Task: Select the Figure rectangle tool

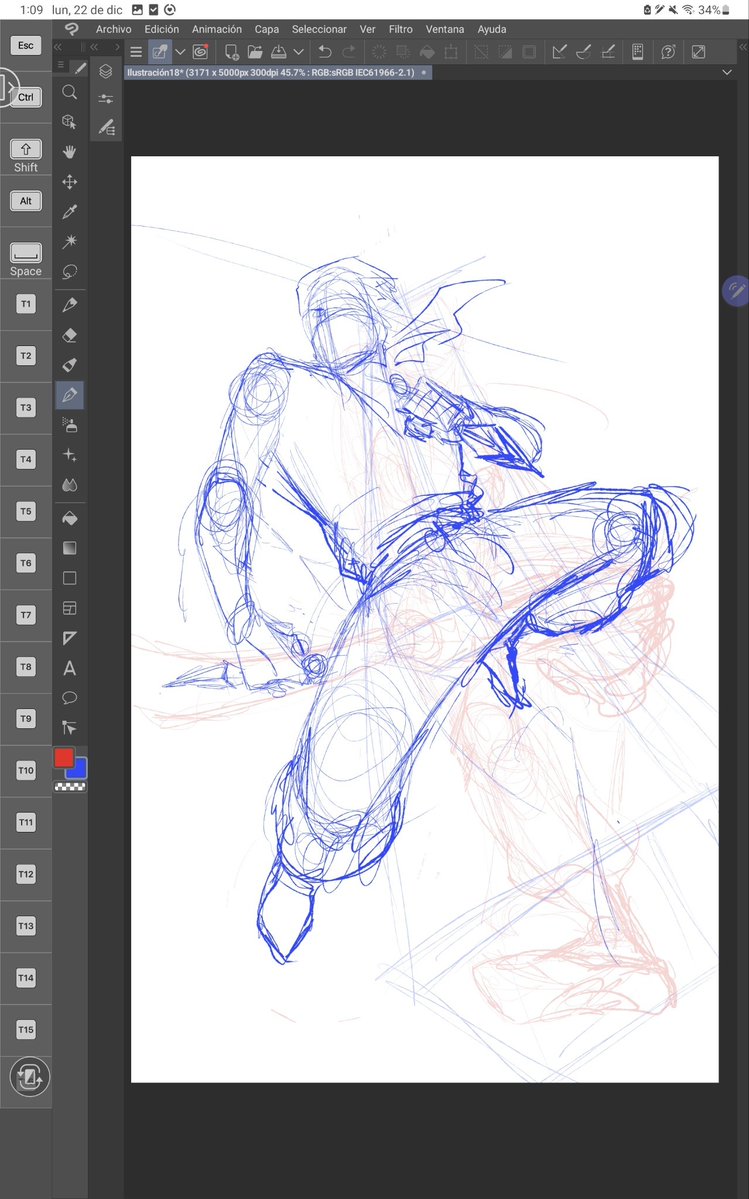Action: [x=70, y=578]
